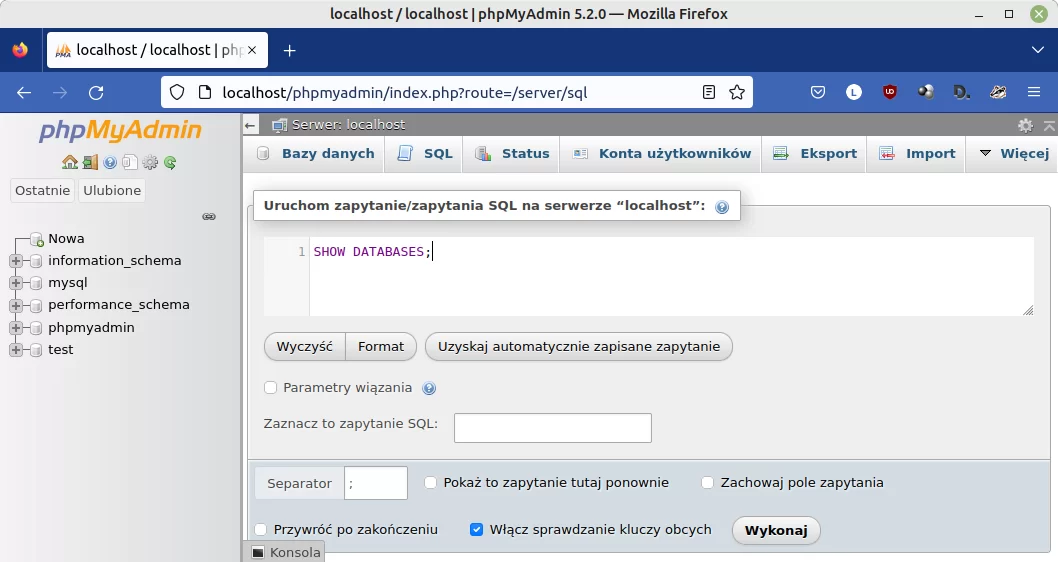Expand the mysql database node
The width and height of the screenshot is (1058, 562).
click(16, 283)
